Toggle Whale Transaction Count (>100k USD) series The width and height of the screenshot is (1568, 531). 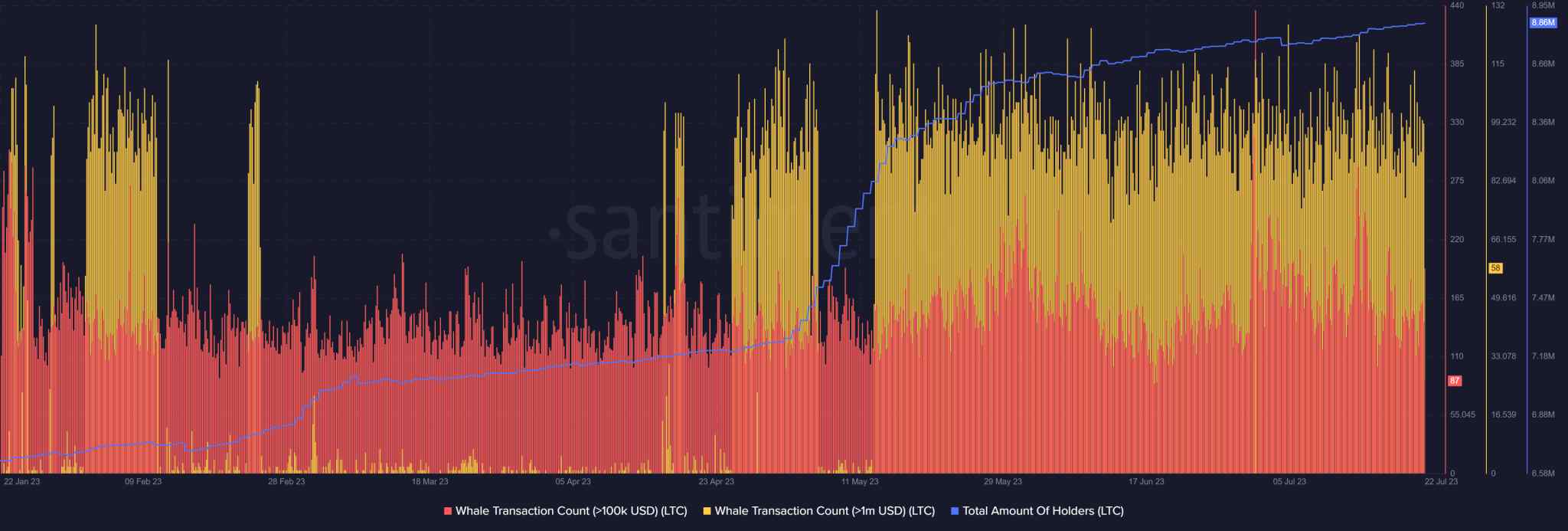[571, 511]
